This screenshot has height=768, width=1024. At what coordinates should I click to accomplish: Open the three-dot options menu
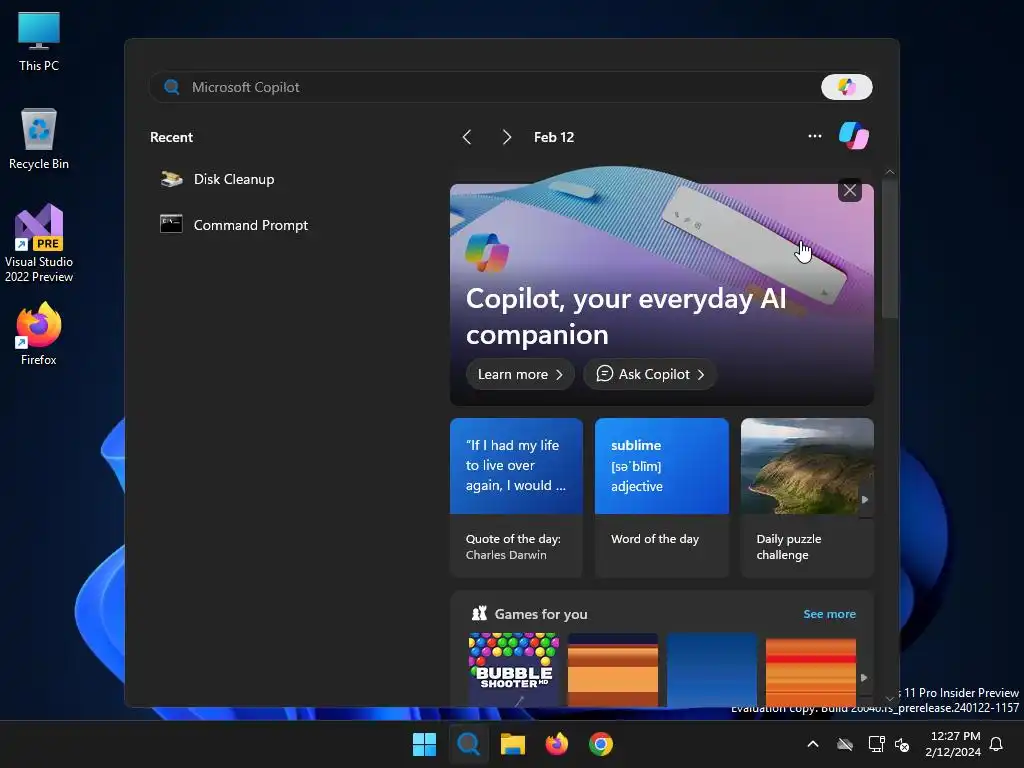[814, 136]
